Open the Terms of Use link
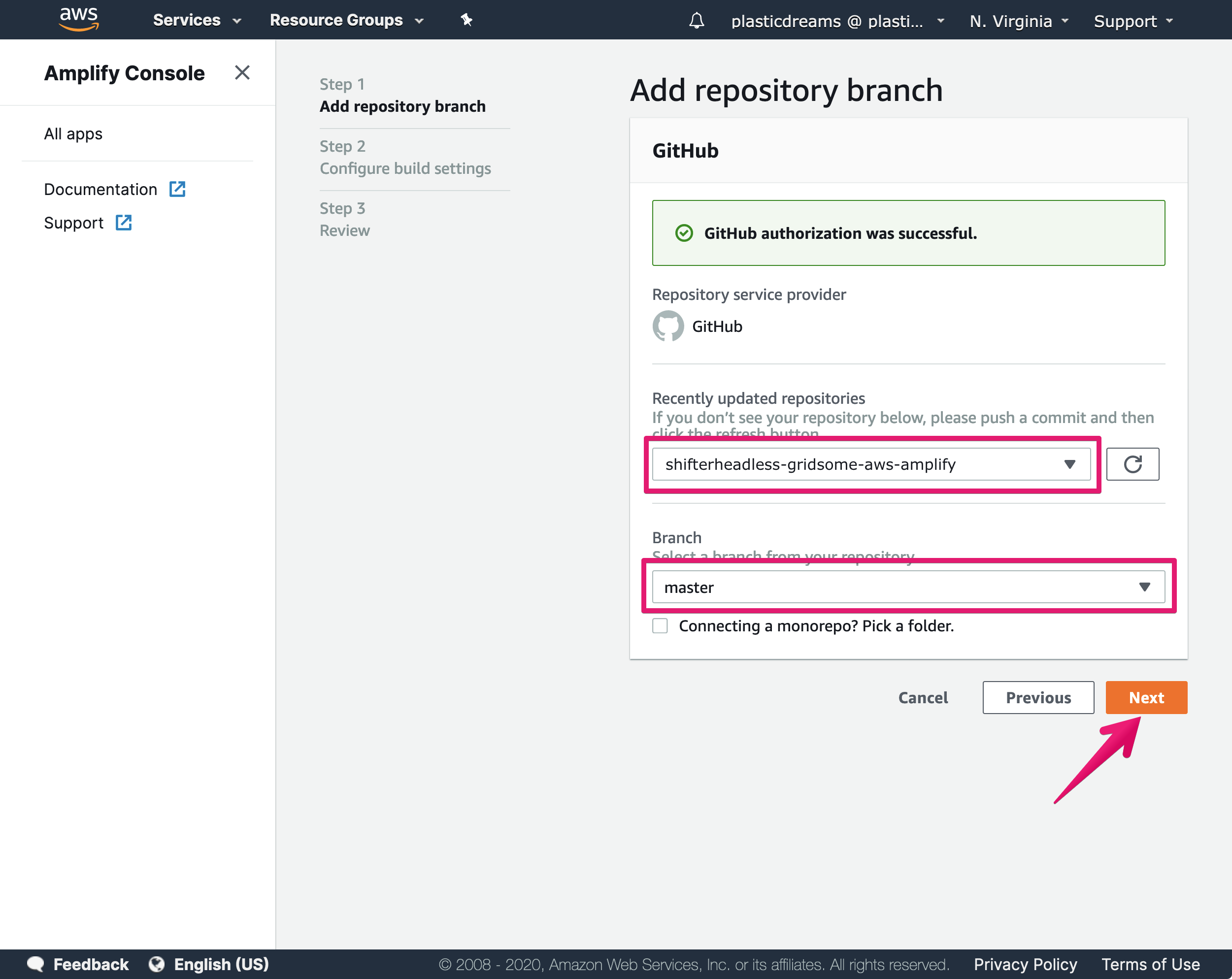 [x=1150, y=964]
